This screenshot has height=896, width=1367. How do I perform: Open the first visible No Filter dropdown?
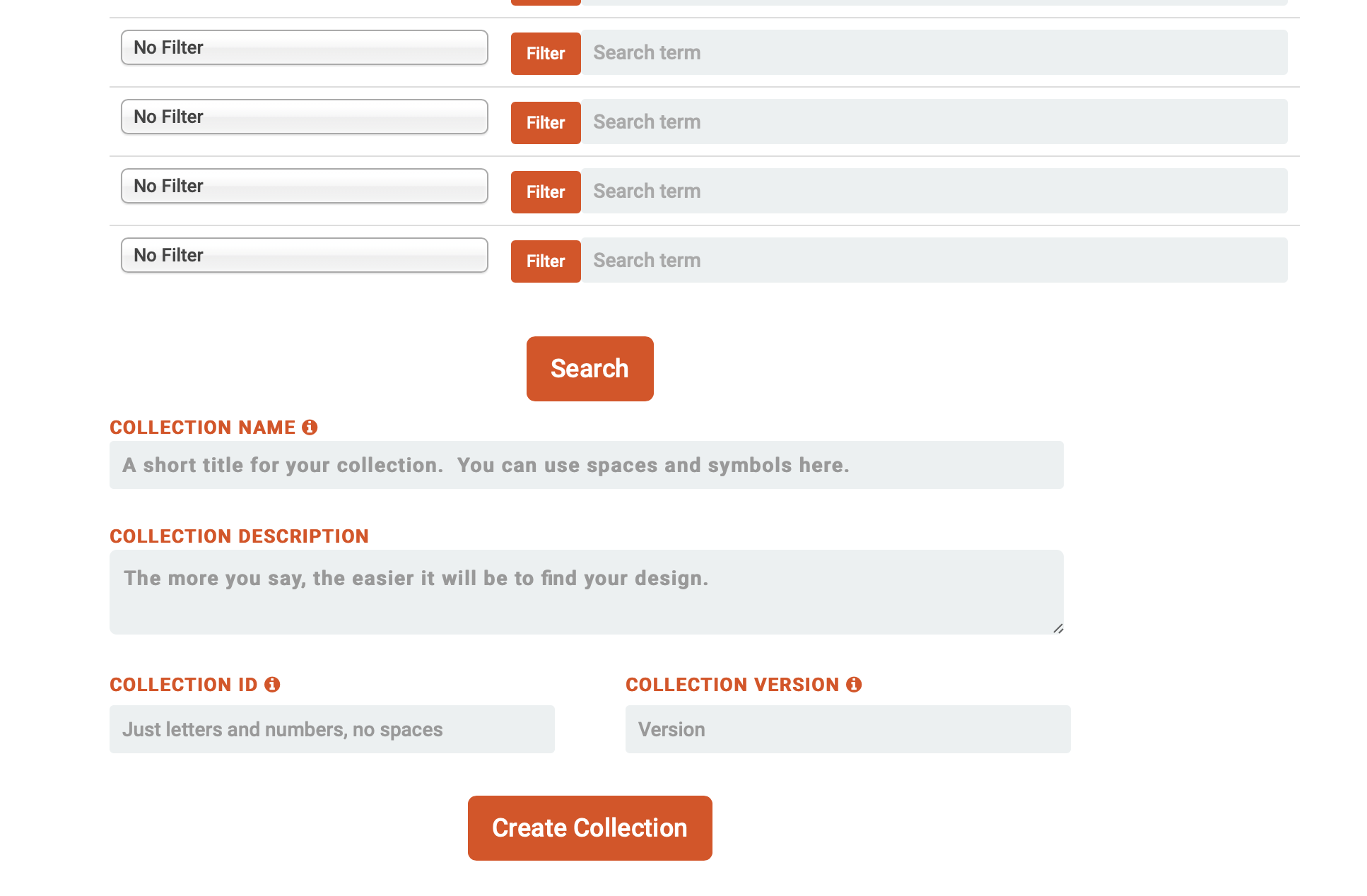[x=304, y=47]
